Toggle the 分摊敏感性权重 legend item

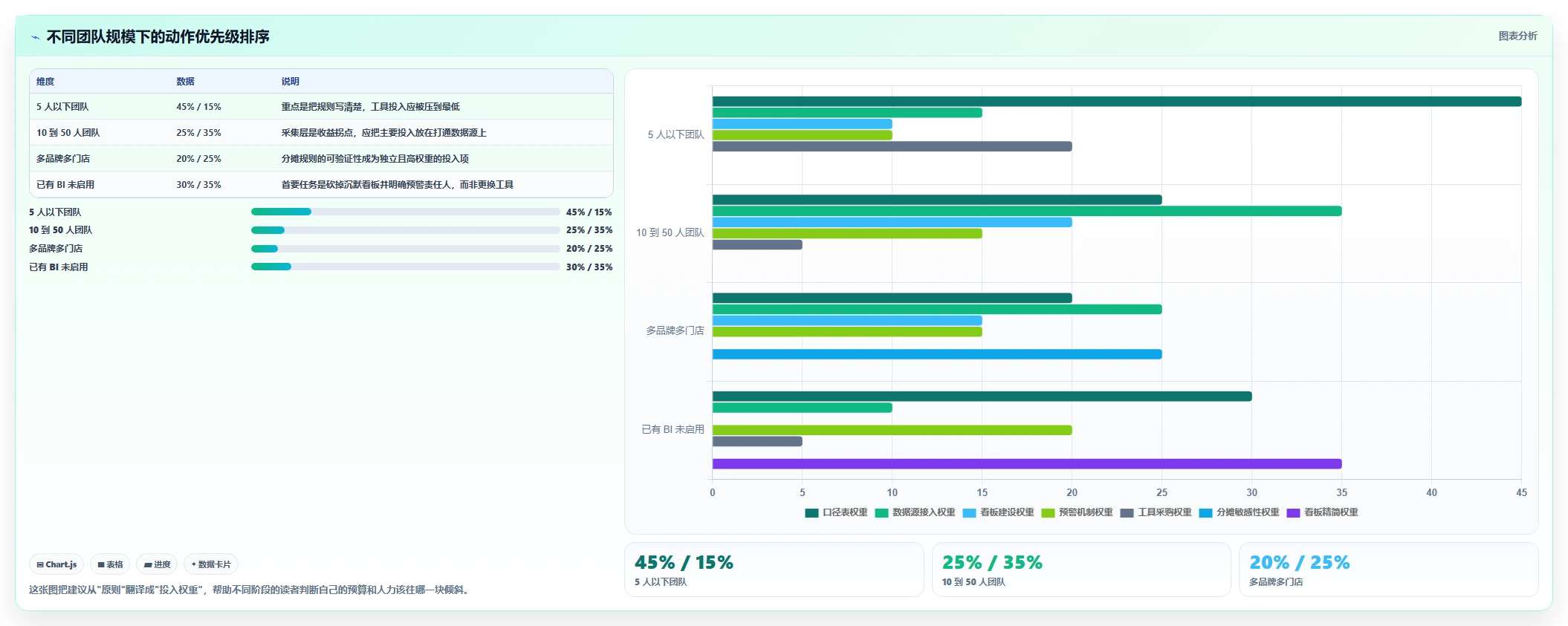[1239, 512]
